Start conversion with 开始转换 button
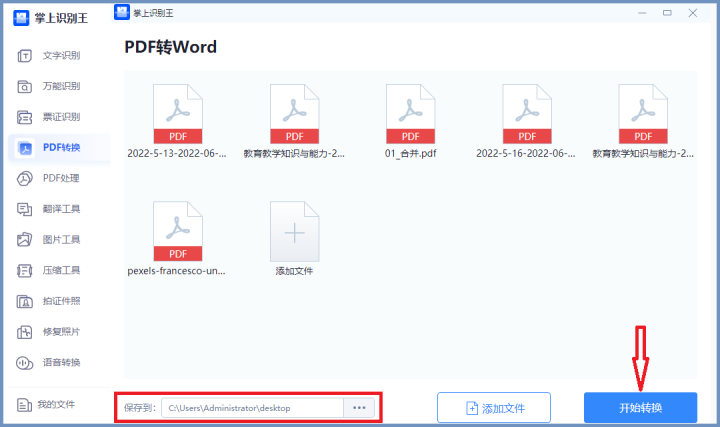Image resolution: width=720 pixels, height=427 pixels. point(641,408)
